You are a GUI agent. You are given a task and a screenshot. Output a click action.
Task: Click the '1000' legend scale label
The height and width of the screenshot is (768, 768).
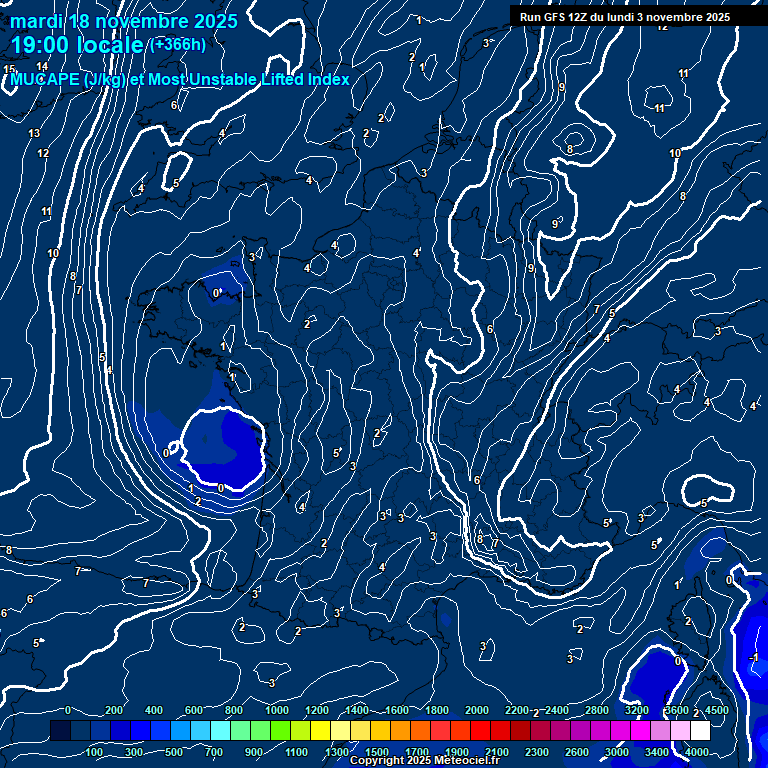pyautogui.click(x=277, y=710)
